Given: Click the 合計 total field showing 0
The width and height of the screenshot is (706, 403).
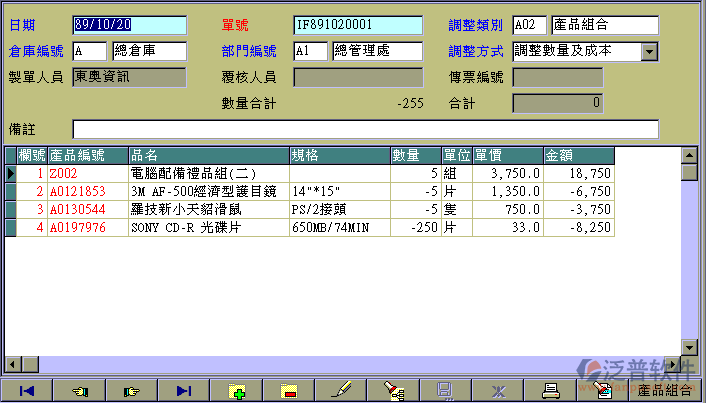Looking at the screenshot, I should (x=557, y=104).
